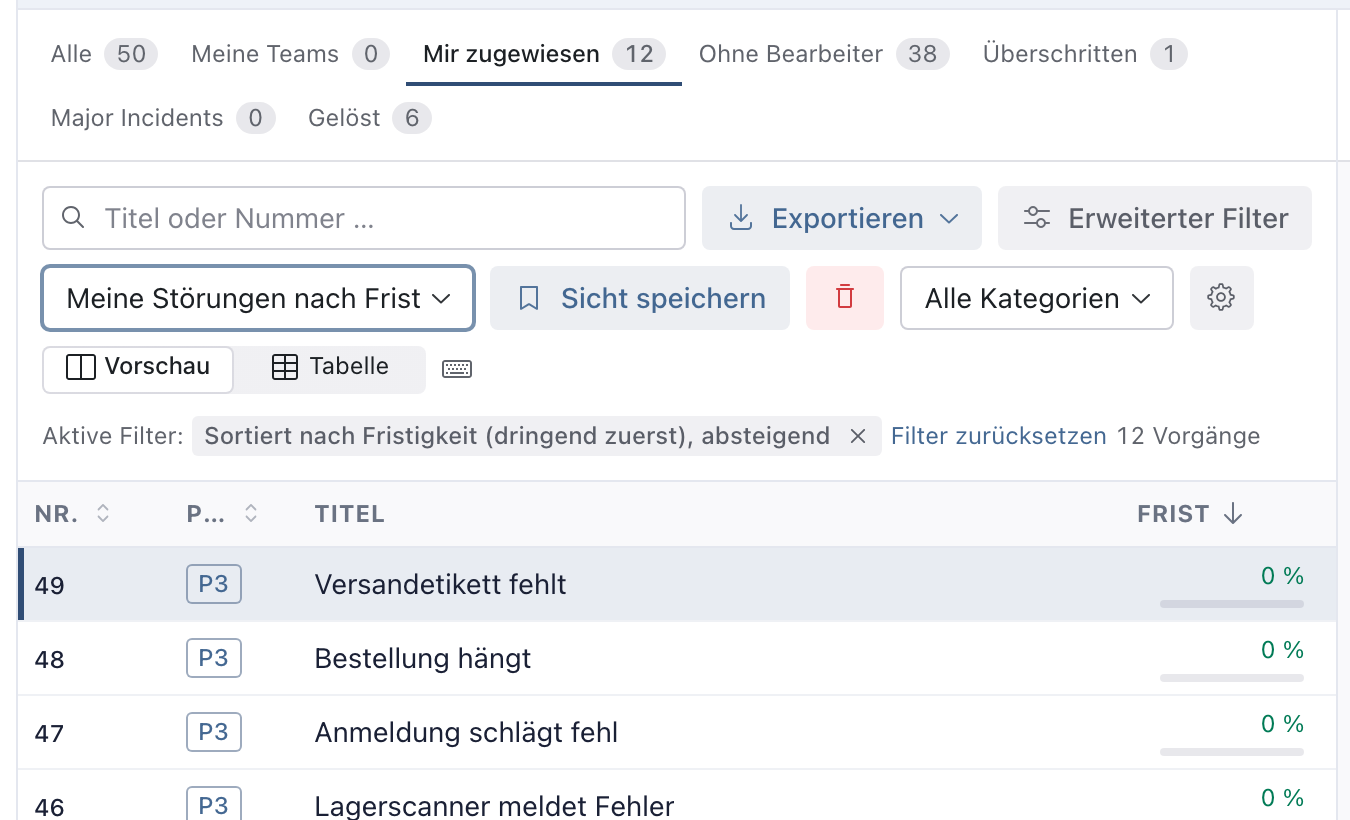Open the gear settings button
Image resolution: width=1350 pixels, height=820 pixels.
pyautogui.click(x=1221, y=298)
